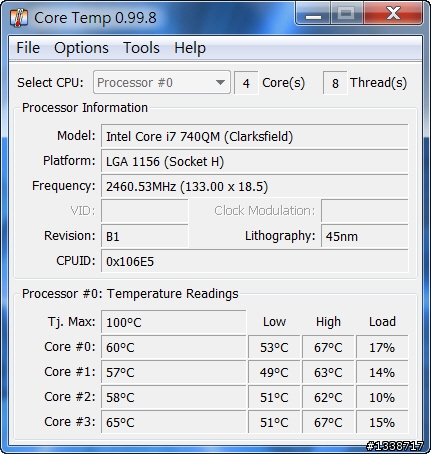Click Core #1 temperature 57°C
This screenshot has height=454, width=431.
coord(174,372)
